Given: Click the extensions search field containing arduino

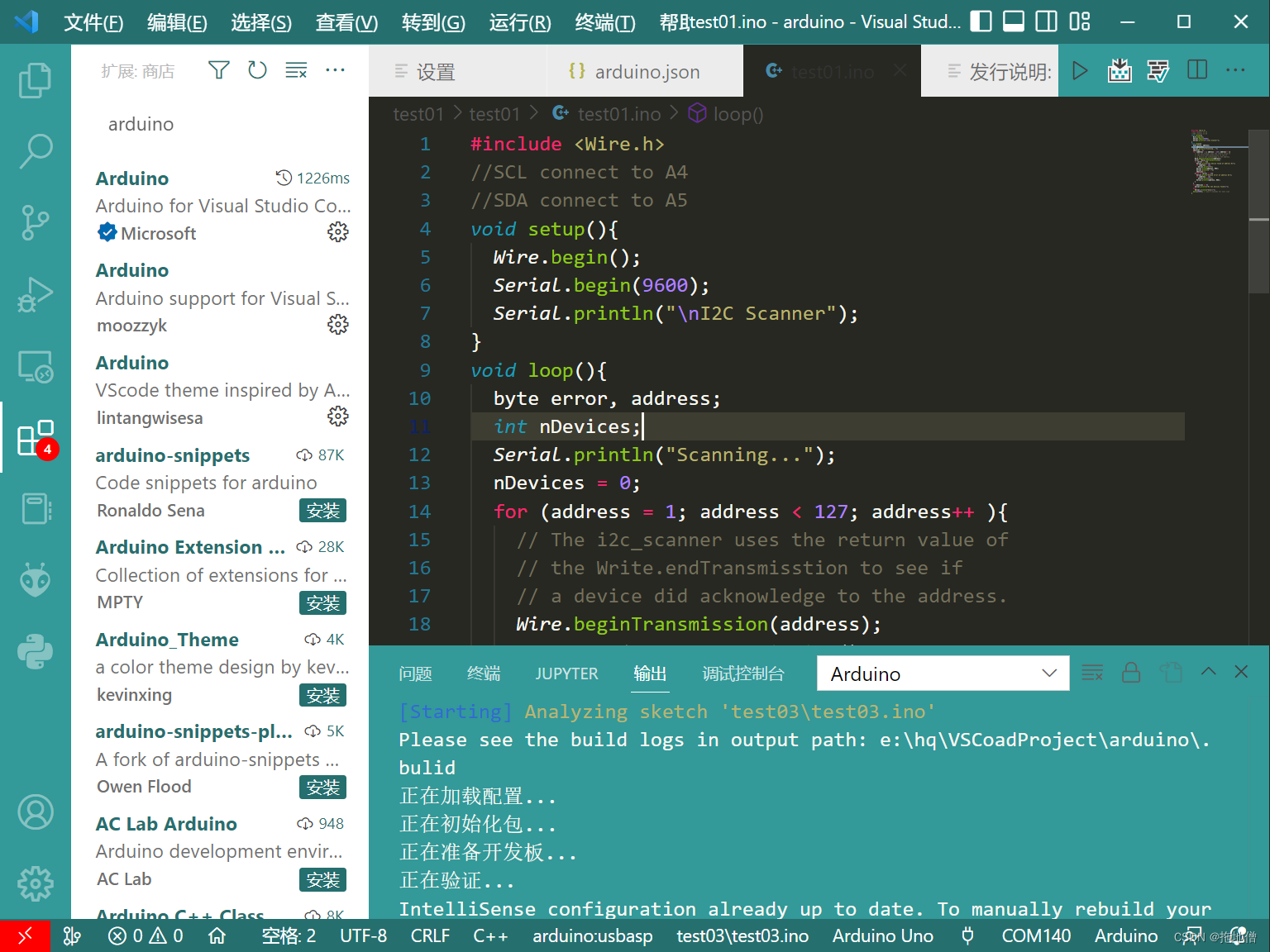Looking at the screenshot, I should pos(219,124).
